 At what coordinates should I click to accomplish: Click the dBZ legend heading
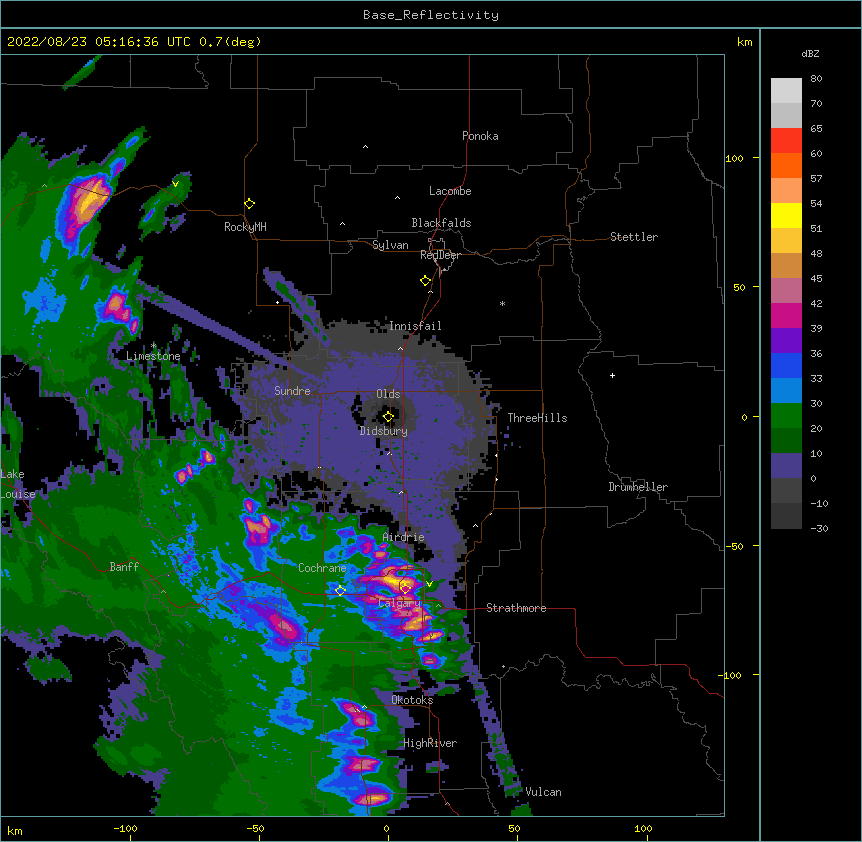(x=810, y=53)
